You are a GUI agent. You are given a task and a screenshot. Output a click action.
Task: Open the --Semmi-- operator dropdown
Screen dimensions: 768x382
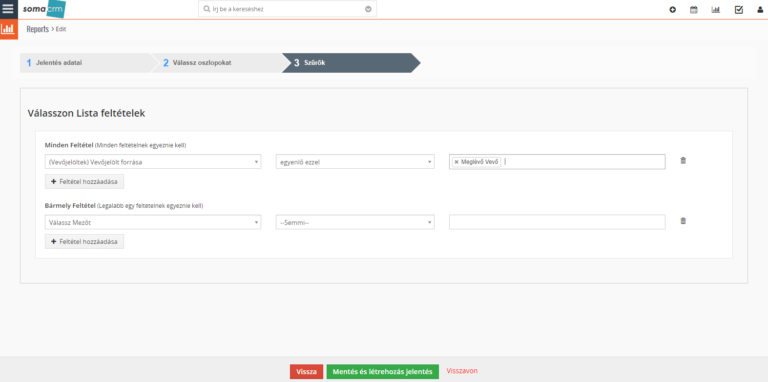[355, 222]
